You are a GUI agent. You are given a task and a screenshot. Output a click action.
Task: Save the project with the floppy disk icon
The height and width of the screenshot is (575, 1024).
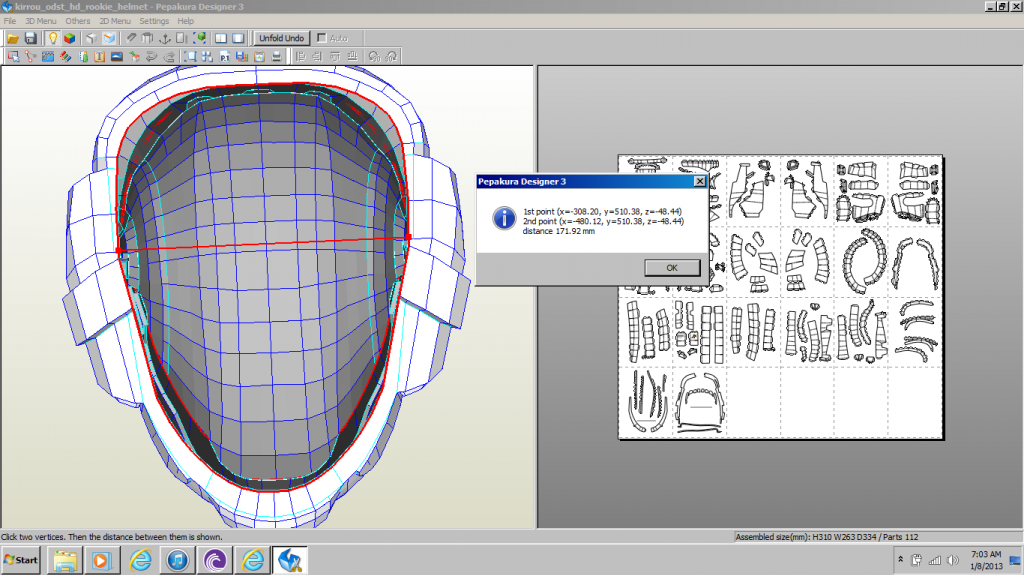30,39
